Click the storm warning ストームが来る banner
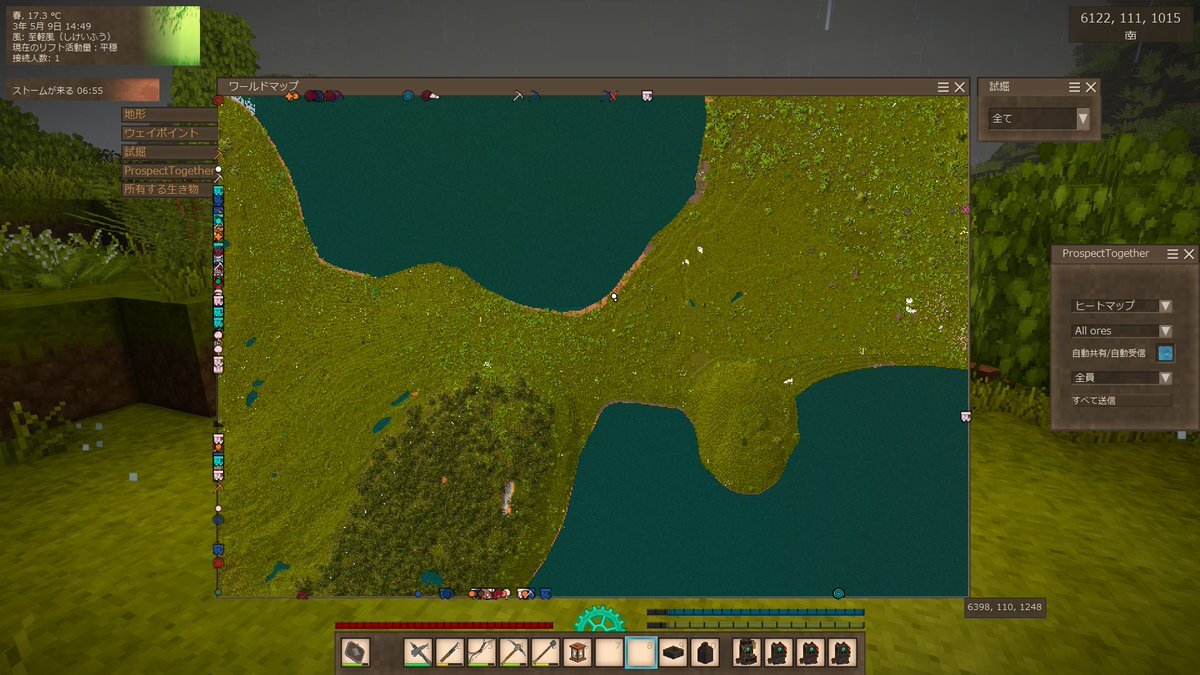Viewport: 1200px width, 675px height. click(x=84, y=90)
